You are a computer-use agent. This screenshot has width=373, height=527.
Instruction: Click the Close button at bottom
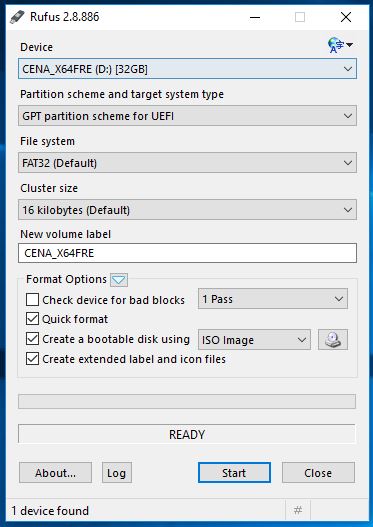click(x=318, y=473)
